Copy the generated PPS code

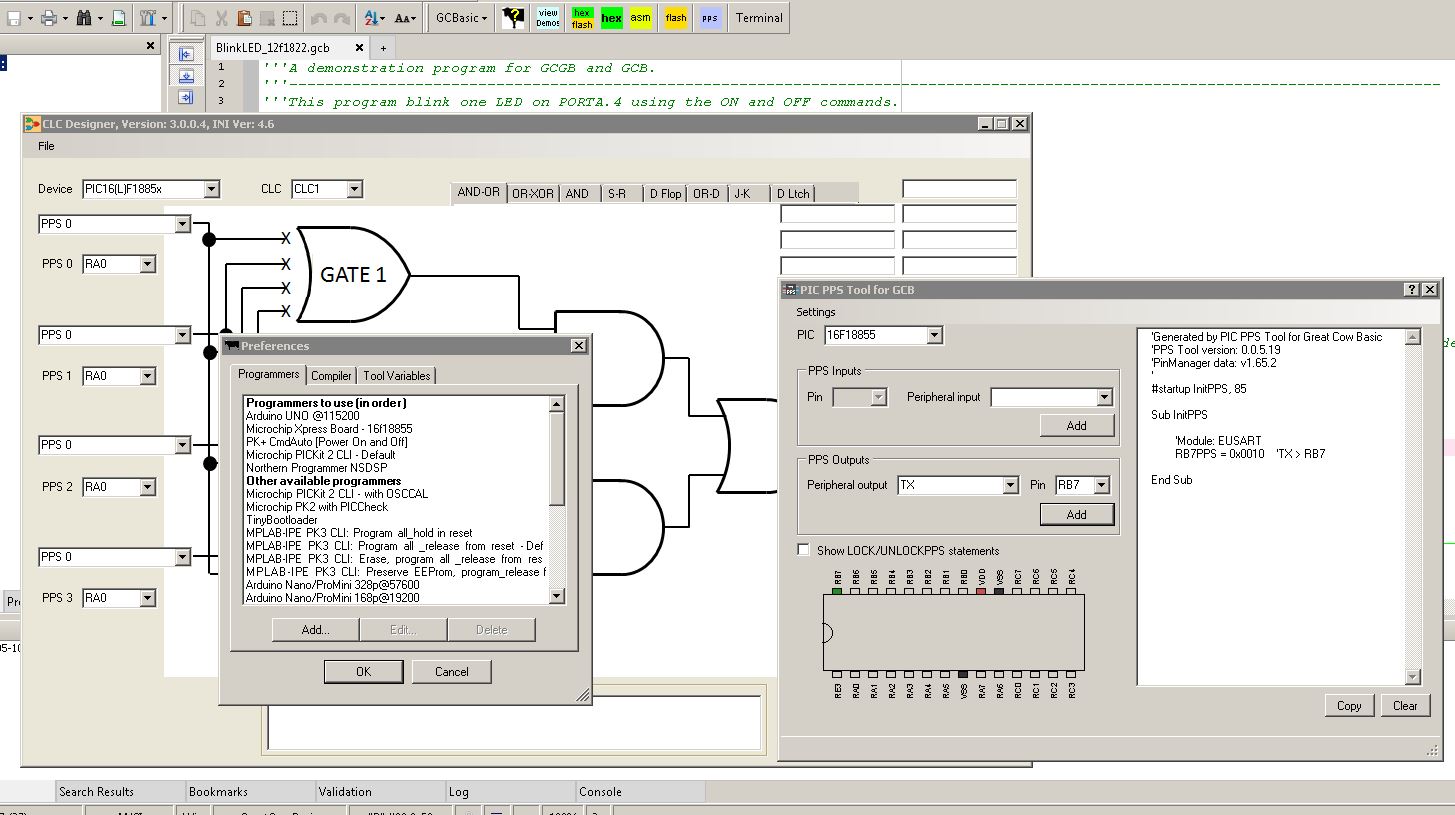point(1348,705)
